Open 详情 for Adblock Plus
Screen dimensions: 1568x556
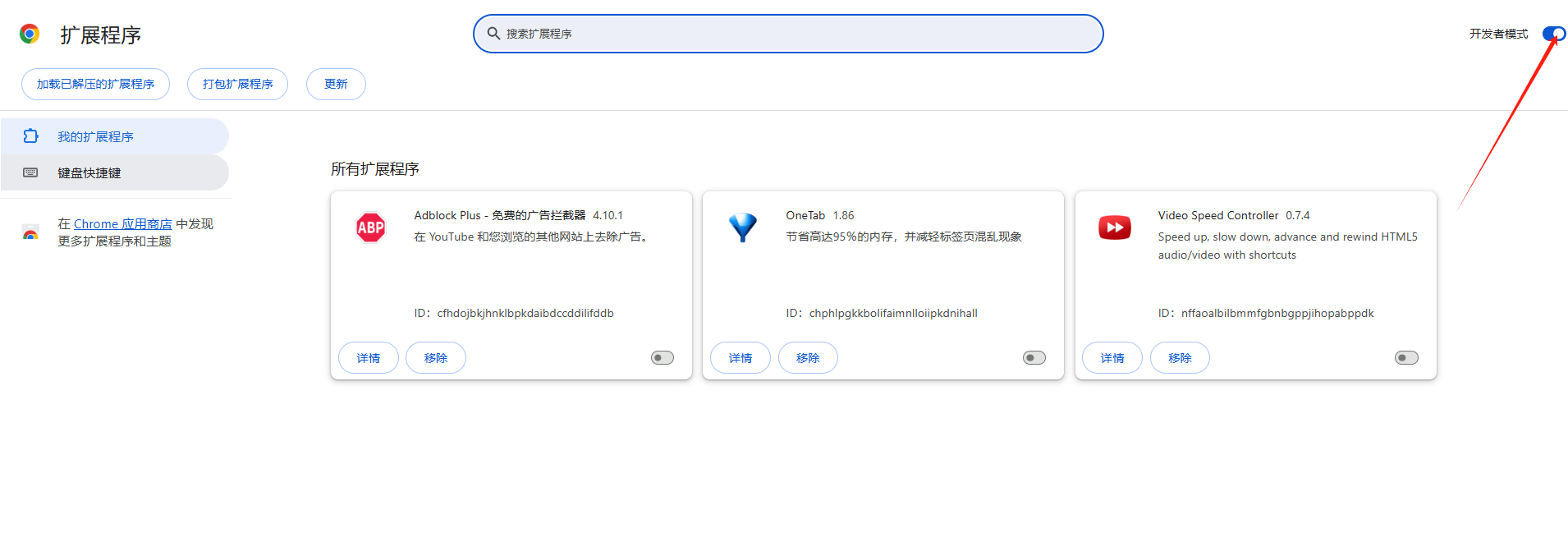pos(369,358)
